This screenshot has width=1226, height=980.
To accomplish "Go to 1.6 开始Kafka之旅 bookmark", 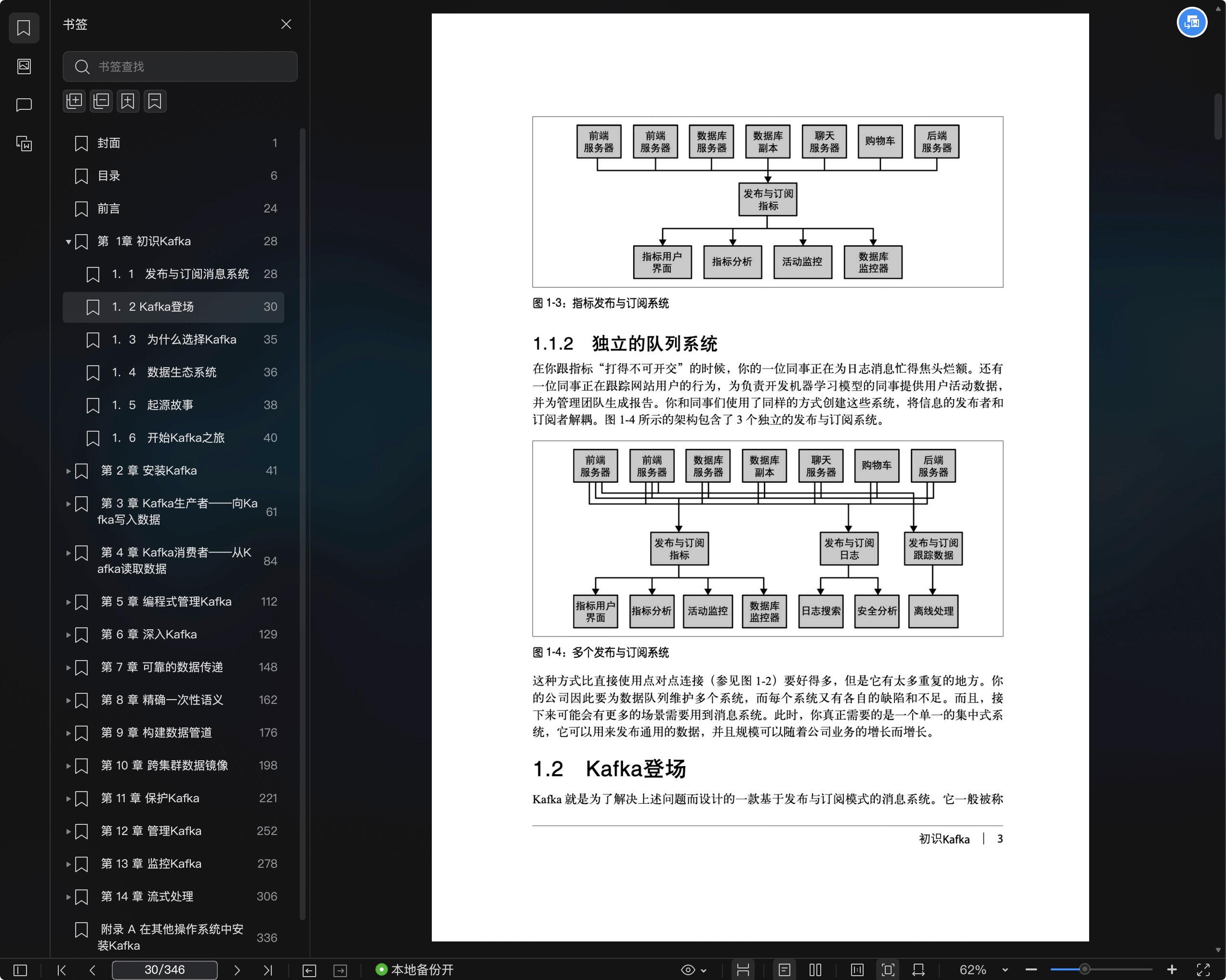I will tap(173, 437).
